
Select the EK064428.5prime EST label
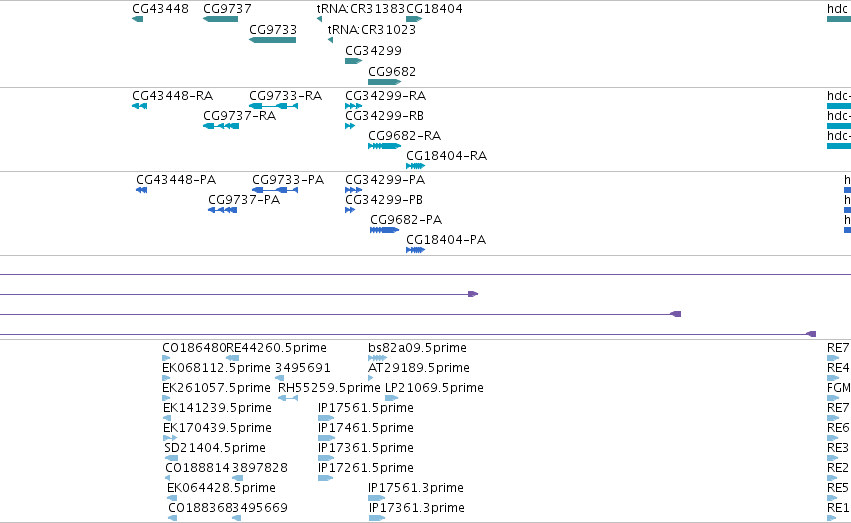tap(221, 488)
